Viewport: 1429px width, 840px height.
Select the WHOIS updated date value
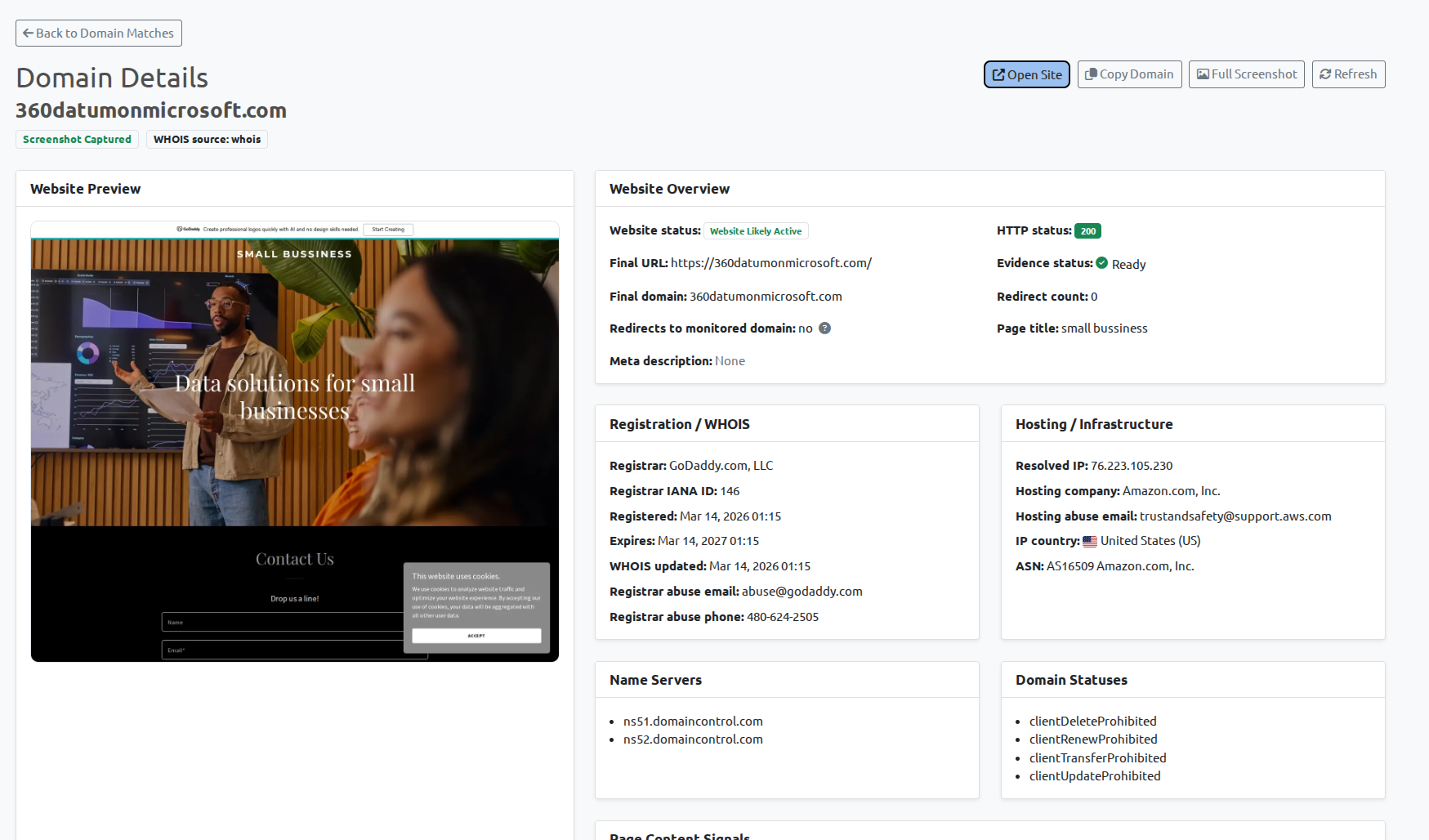[760, 566]
